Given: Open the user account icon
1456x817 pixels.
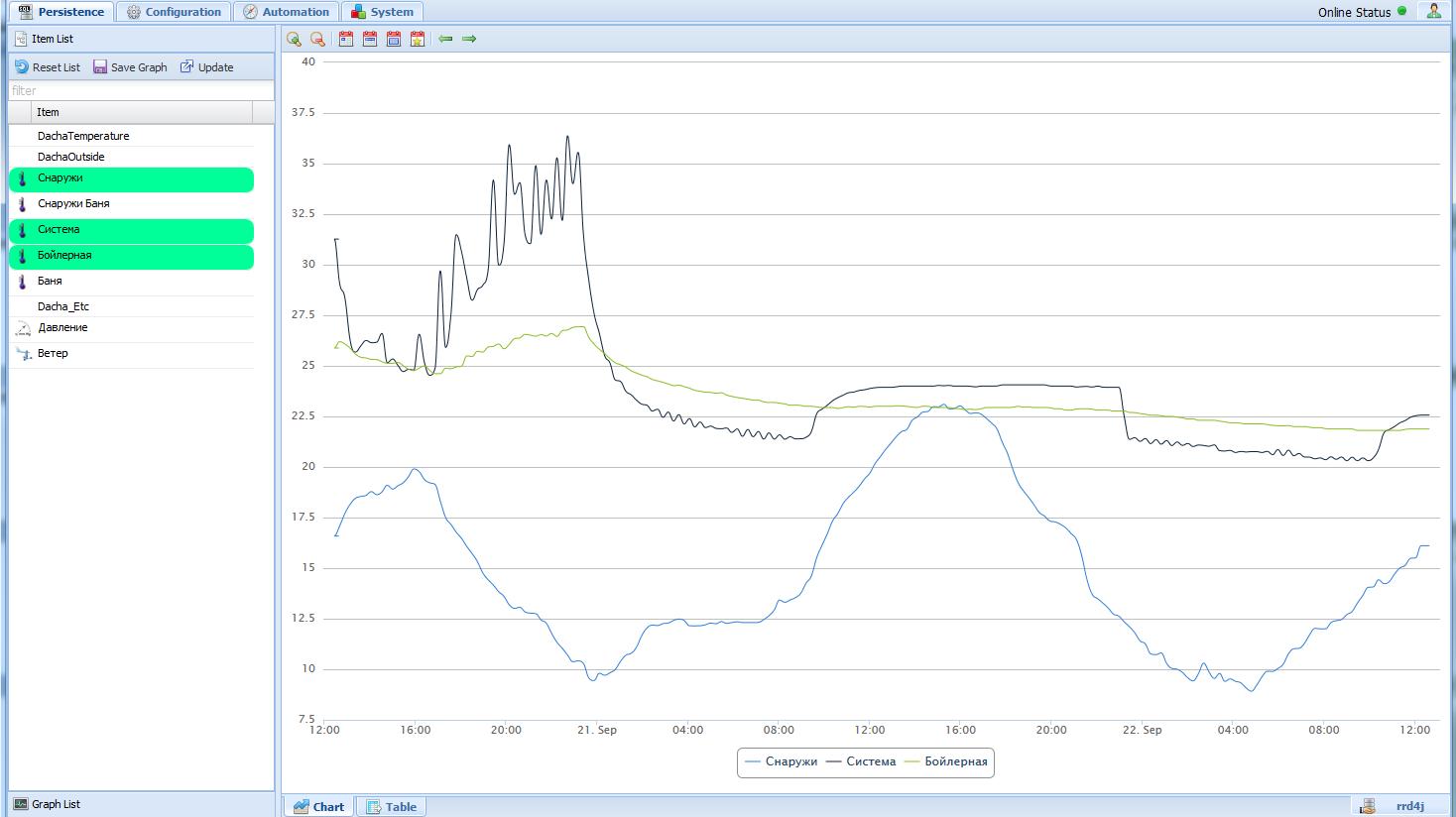Looking at the screenshot, I should [x=1434, y=11].
